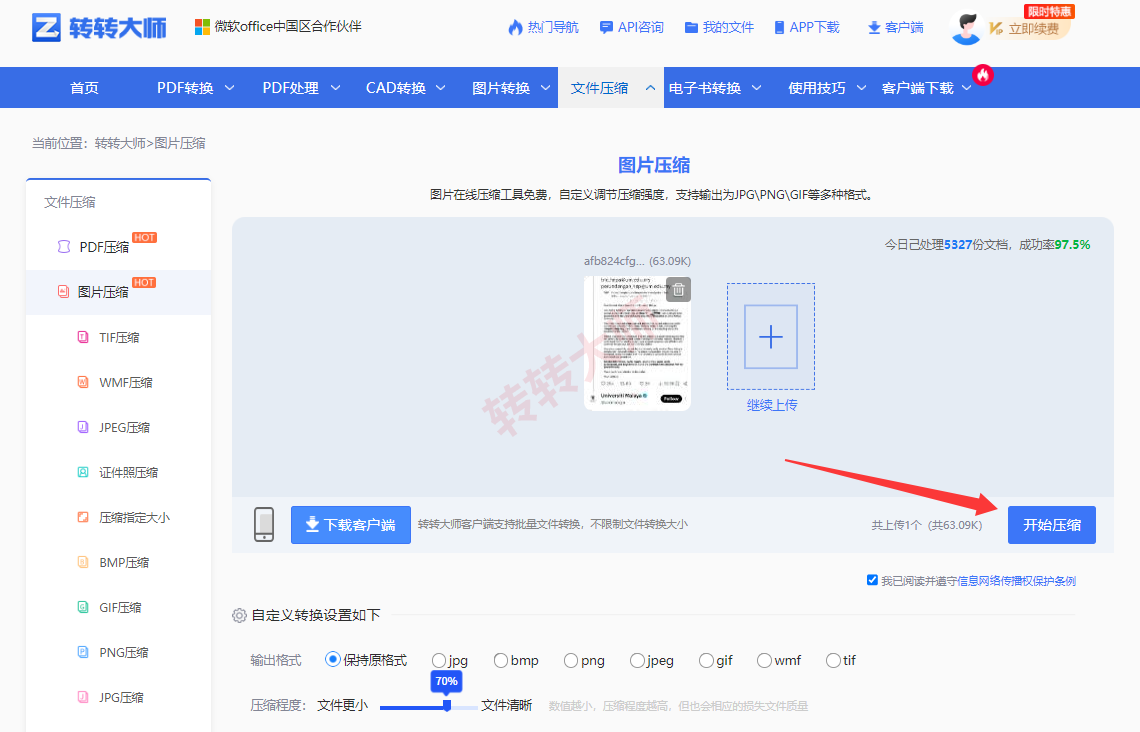The width and height of the screenshot is (1140, 732).
Task: Open the 我的文件 link
Action: pos(720,28)
